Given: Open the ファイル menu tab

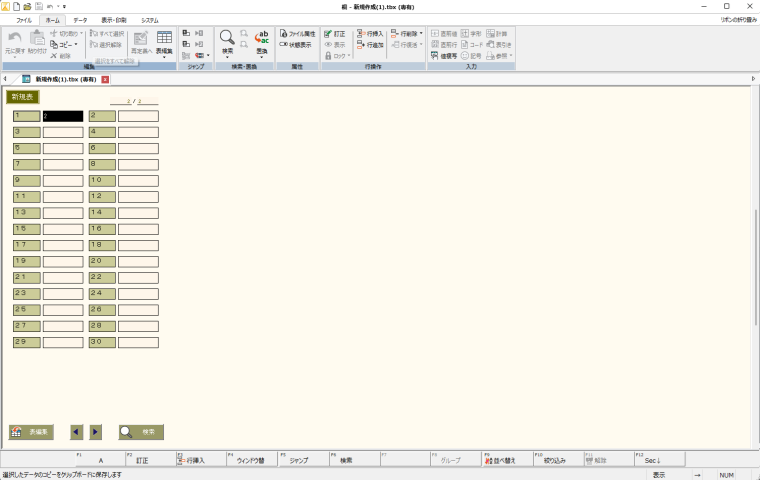Looking at the screenshot, I should 23,20.
